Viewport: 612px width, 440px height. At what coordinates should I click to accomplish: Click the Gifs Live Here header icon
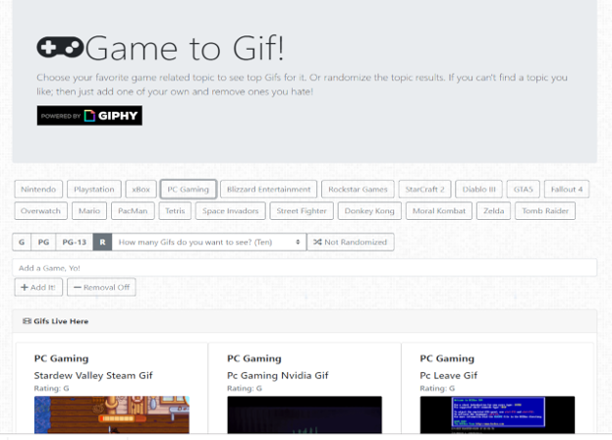pos(27,321)
